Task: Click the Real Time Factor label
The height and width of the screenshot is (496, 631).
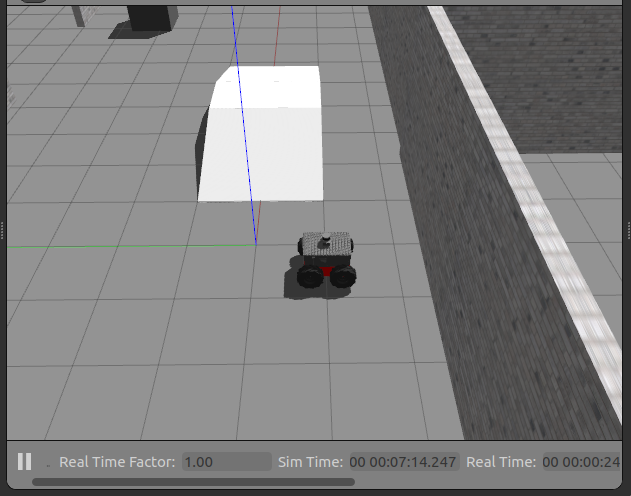Action: click(117, 462)
